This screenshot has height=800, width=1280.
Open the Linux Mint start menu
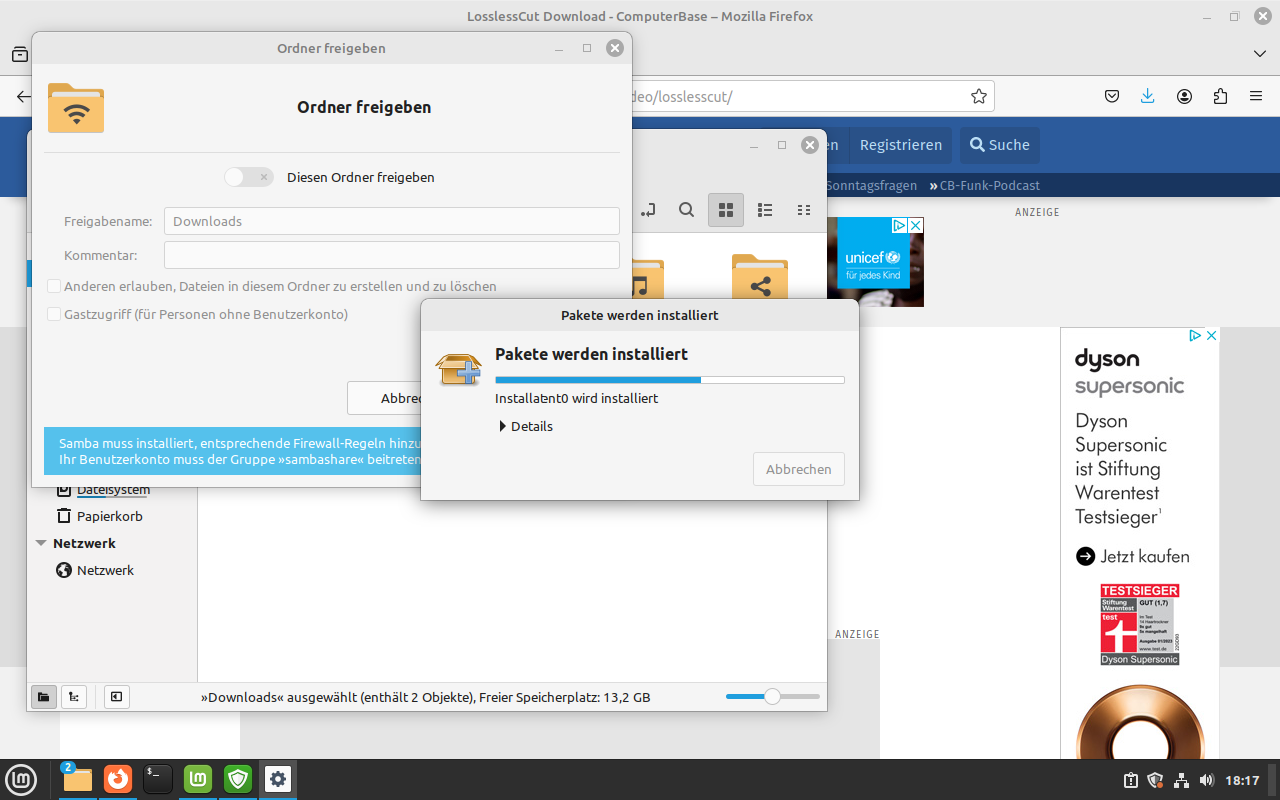(x=21, y=779)
